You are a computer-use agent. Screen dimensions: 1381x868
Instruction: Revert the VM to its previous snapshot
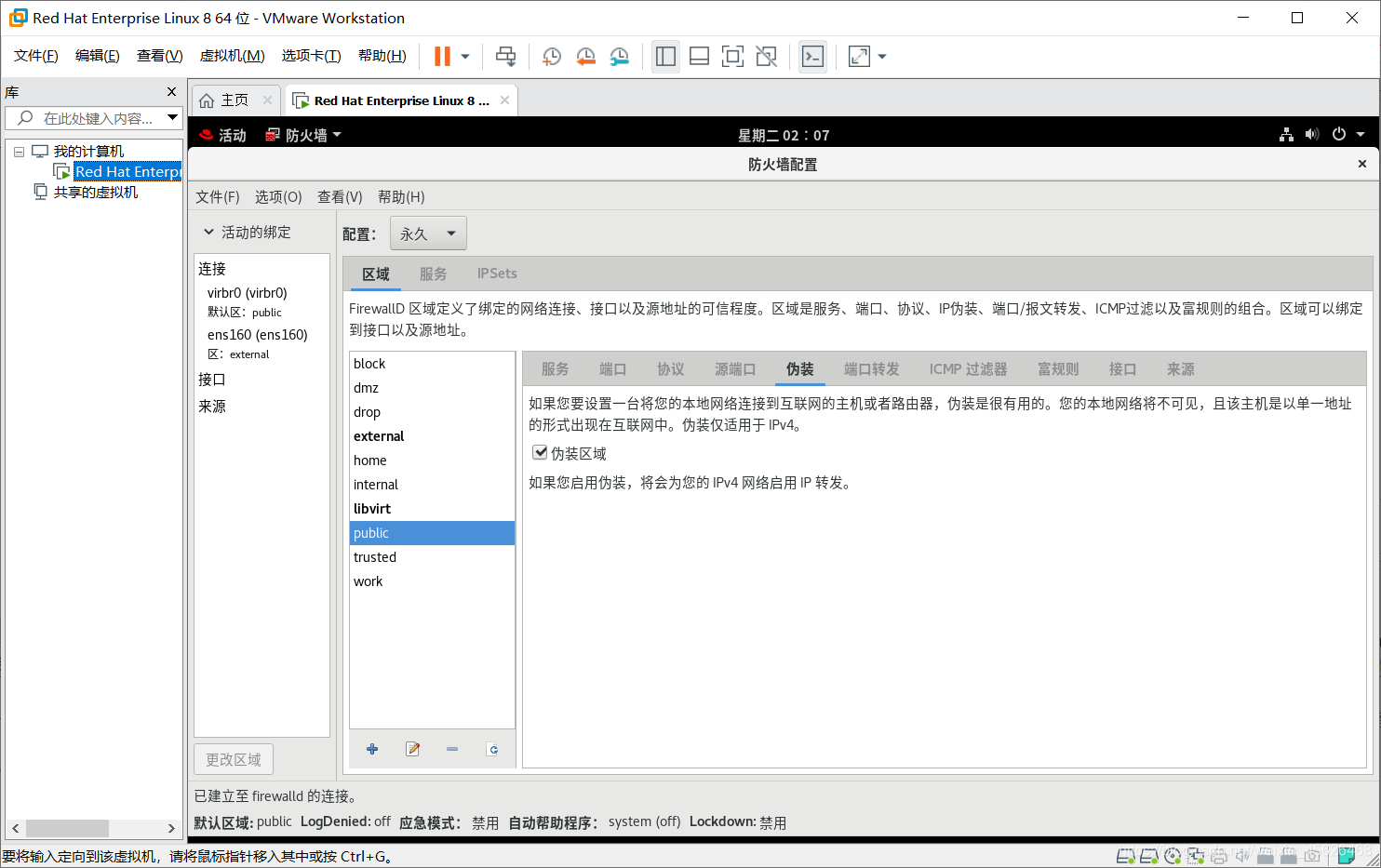pyautogui.click(x=585, y=57)
